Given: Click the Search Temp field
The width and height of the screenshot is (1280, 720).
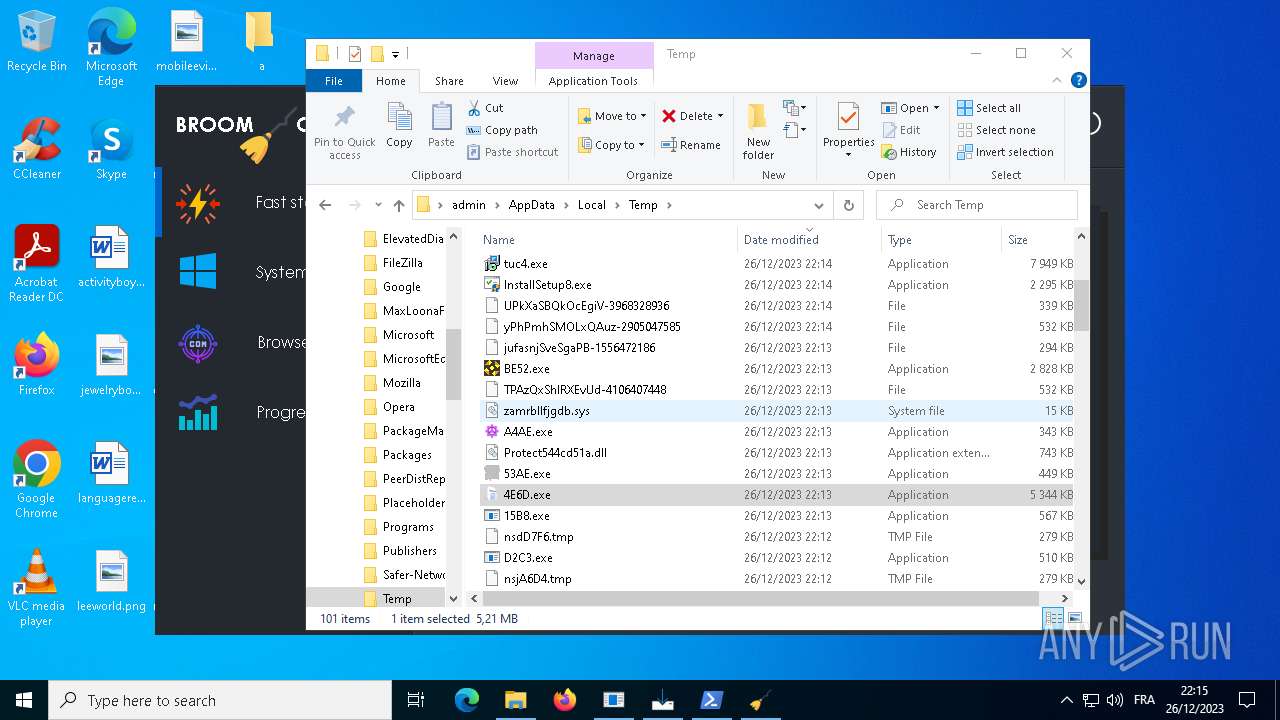Looking at the screenshot, I should point(977,205).
